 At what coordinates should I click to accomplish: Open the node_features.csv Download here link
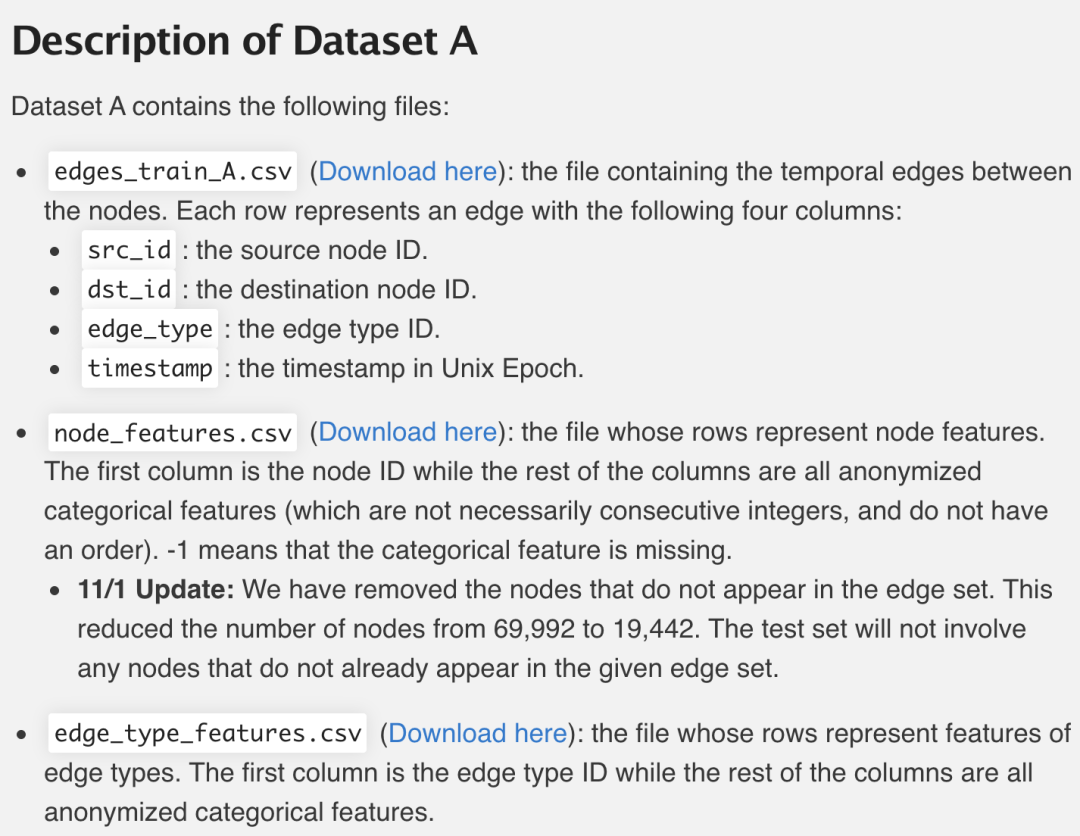coord(407,432)
